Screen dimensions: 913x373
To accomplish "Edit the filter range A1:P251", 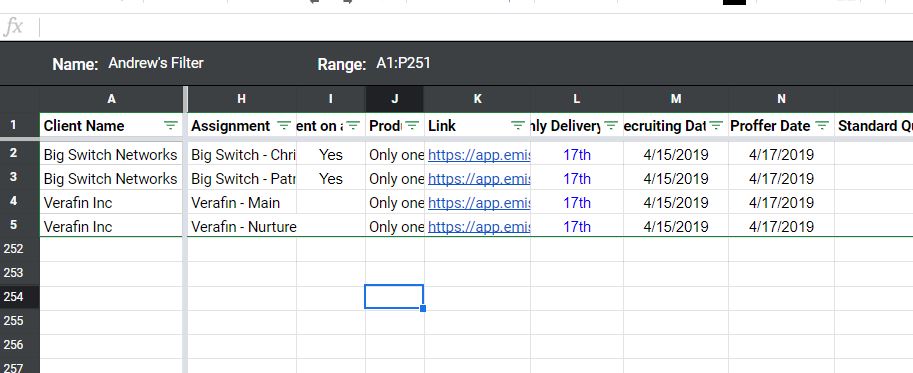I will click(403, 63).
